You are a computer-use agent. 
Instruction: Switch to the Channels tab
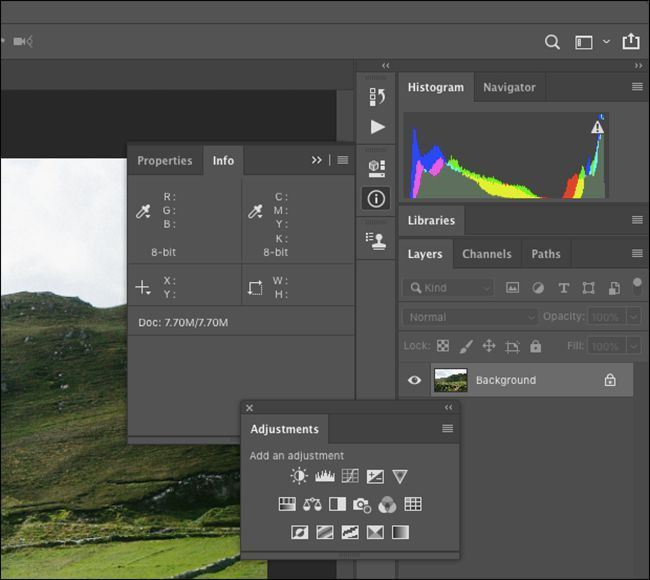[x=486, y=254]
